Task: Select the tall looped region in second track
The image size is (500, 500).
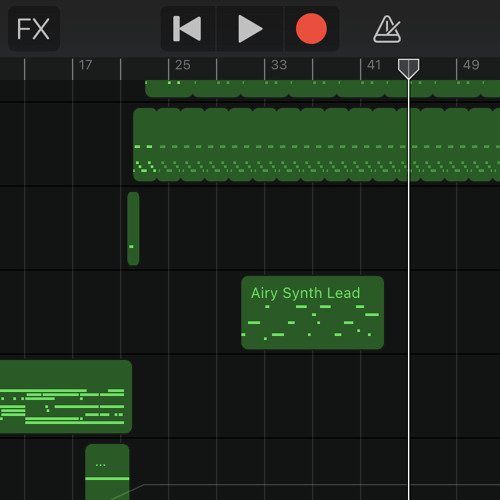Action: click(x=316, y=144)
